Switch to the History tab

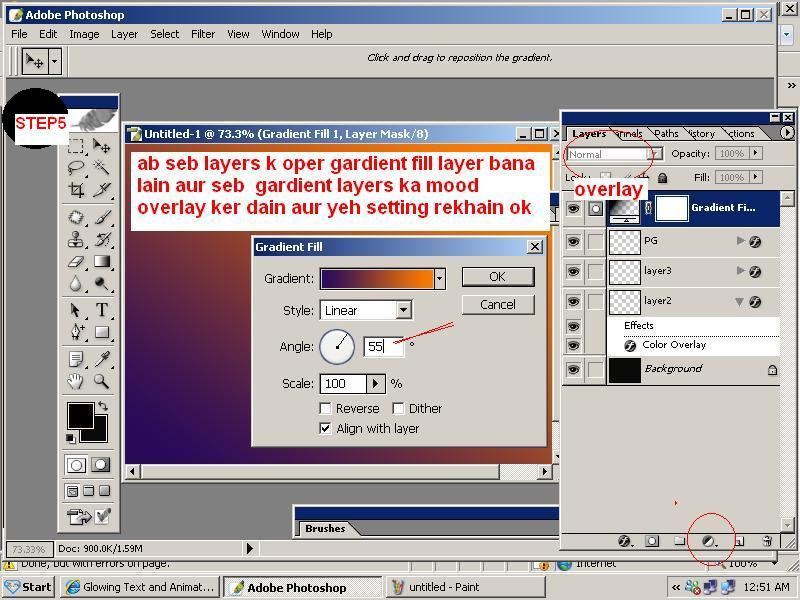[x=703, y=134]
